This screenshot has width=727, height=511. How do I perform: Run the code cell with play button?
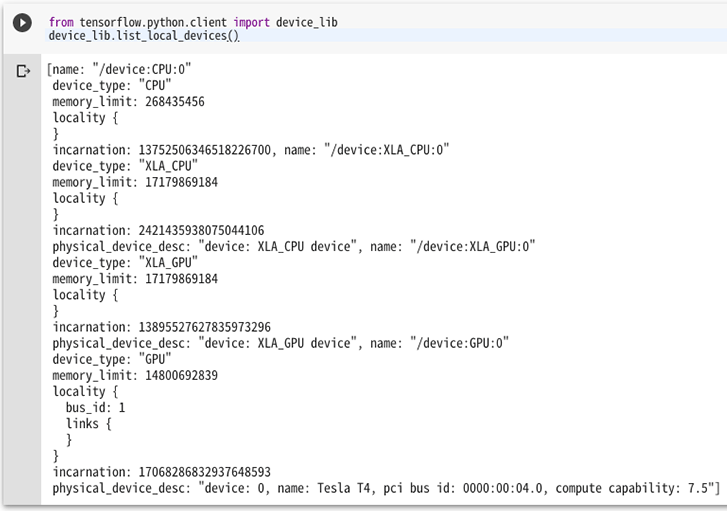pyautogui.click(x=22, y=23)
